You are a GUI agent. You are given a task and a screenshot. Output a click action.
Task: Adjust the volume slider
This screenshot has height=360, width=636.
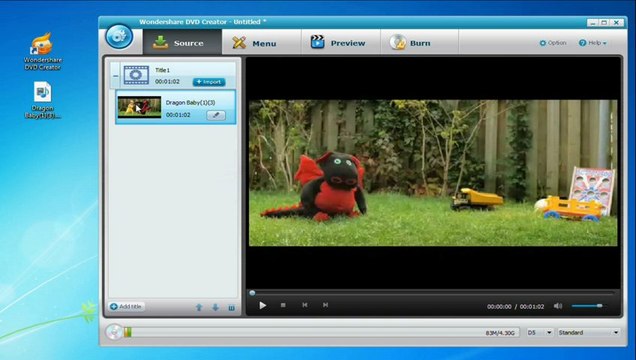tap(589, 306)
